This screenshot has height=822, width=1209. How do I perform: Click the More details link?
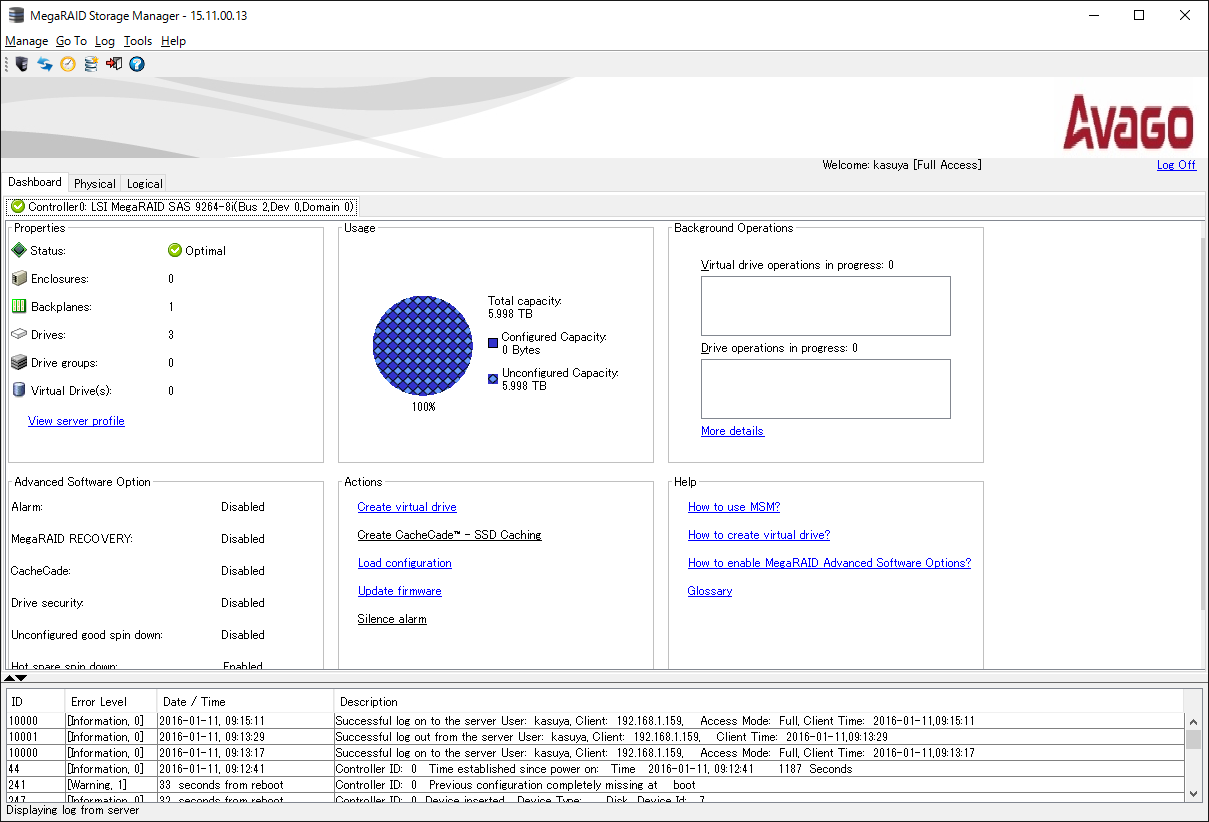[732, 431]
